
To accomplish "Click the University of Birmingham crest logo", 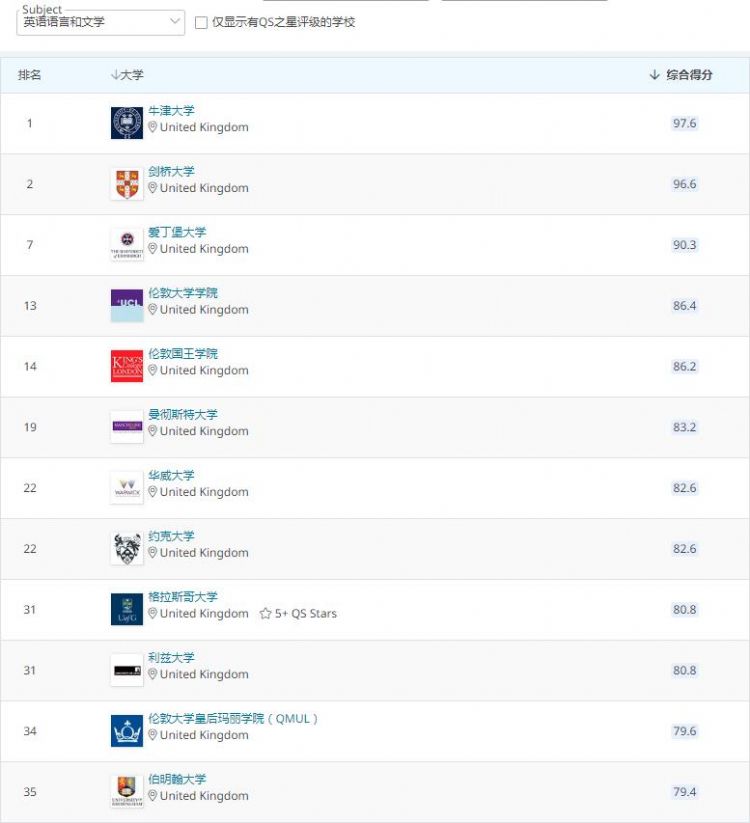I will point(127,792).
